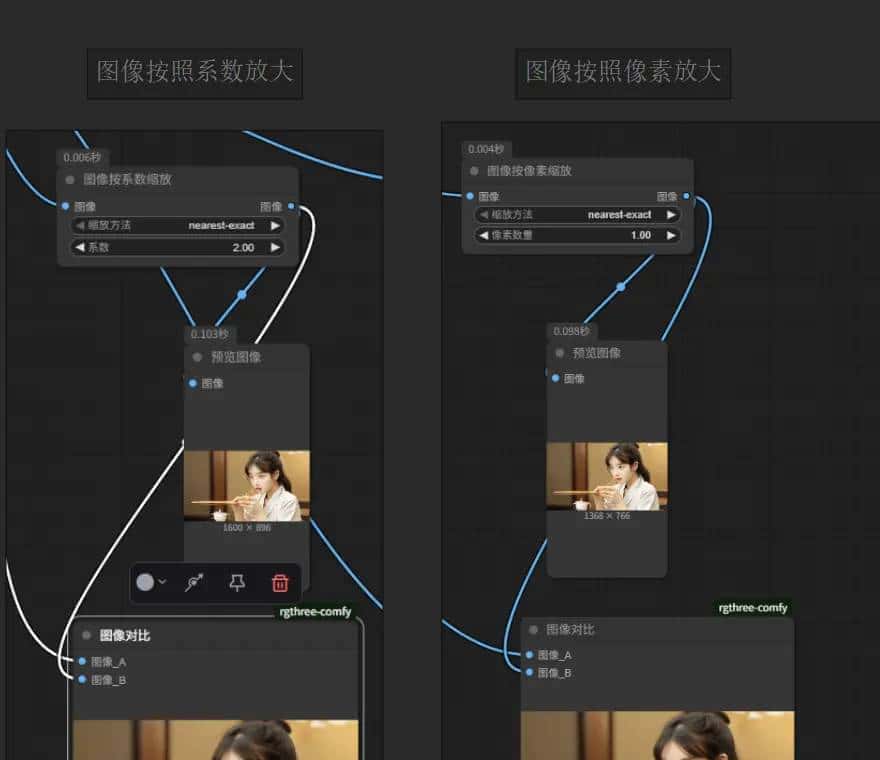Image resolution: width=880 pixels, height=760 pixels.
Task: Click the collapse dot on 图像按像素缩放 node
Action: [x=473, y=170]
